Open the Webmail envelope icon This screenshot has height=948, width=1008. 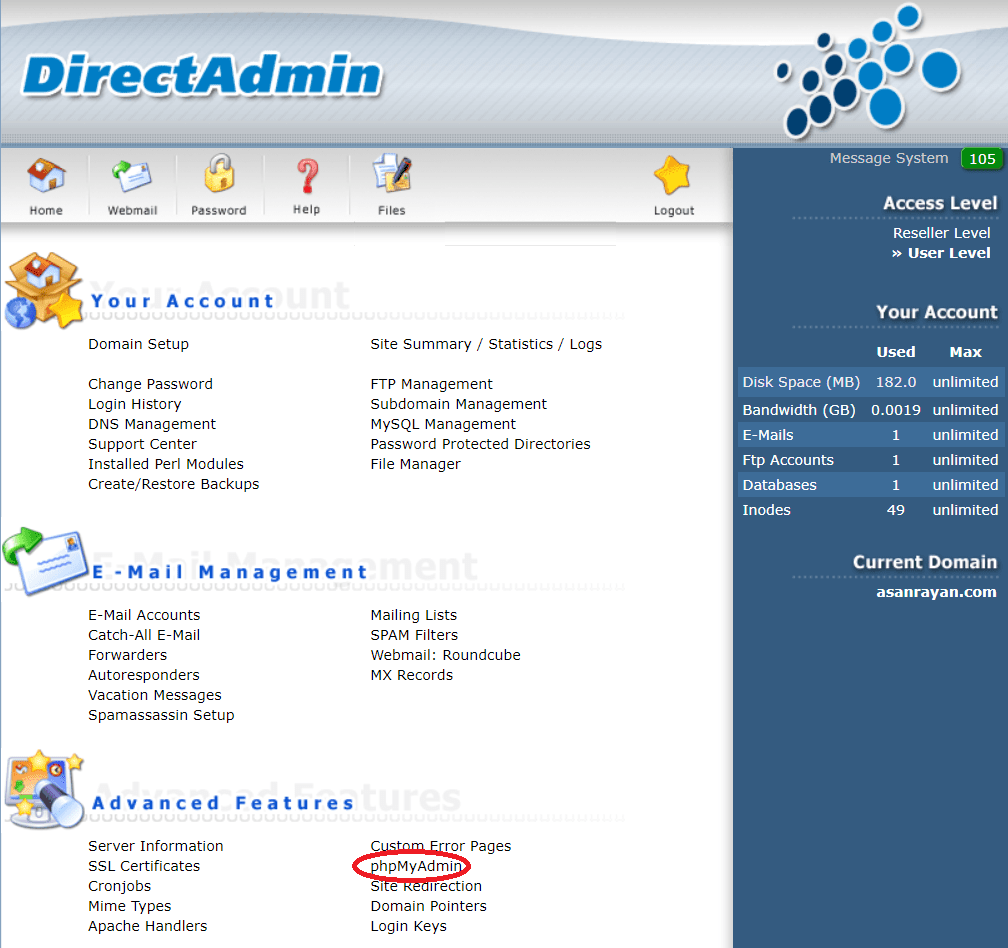[132, 176]
